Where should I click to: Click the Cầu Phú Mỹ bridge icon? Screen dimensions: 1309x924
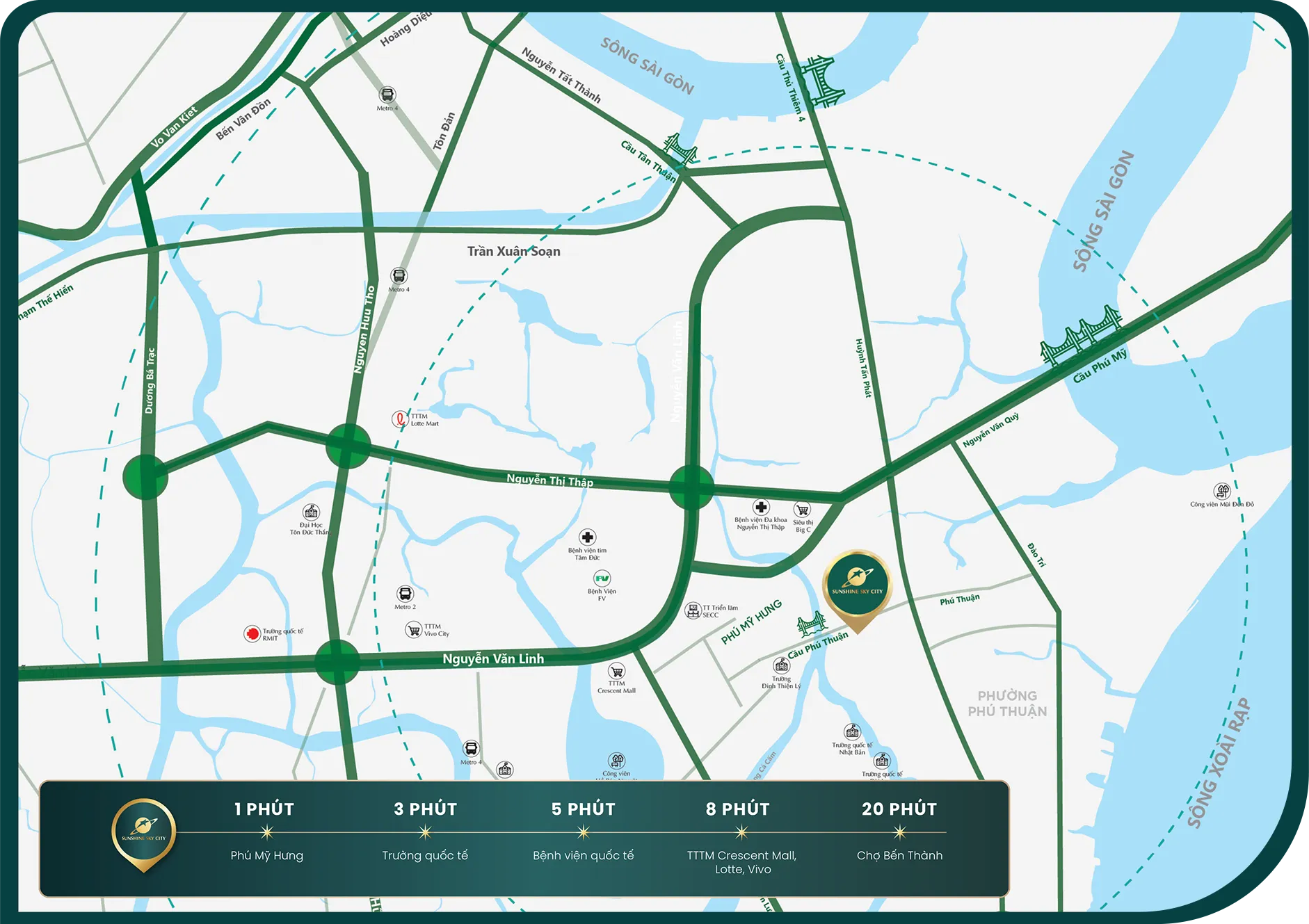pos(1080,335)
